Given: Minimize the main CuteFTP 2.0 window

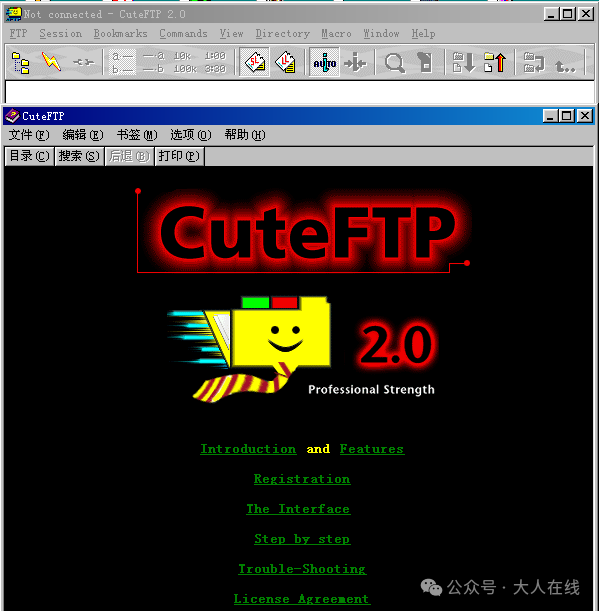Looking at the screenshot, I should (x=551, y=14).
